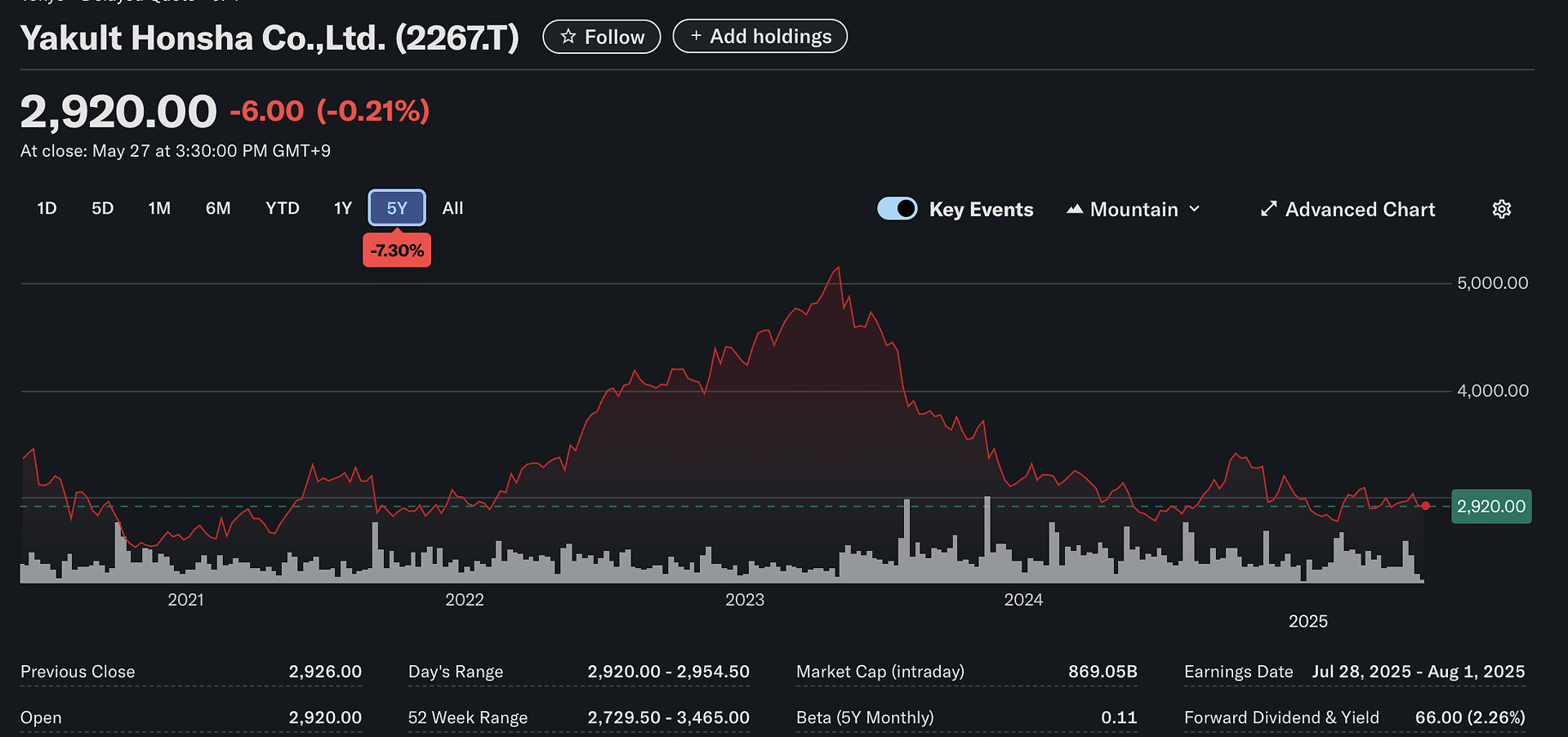Click the 2022 x-axis year label
The width and height of the screenshot is (1568, 737).
465,600
